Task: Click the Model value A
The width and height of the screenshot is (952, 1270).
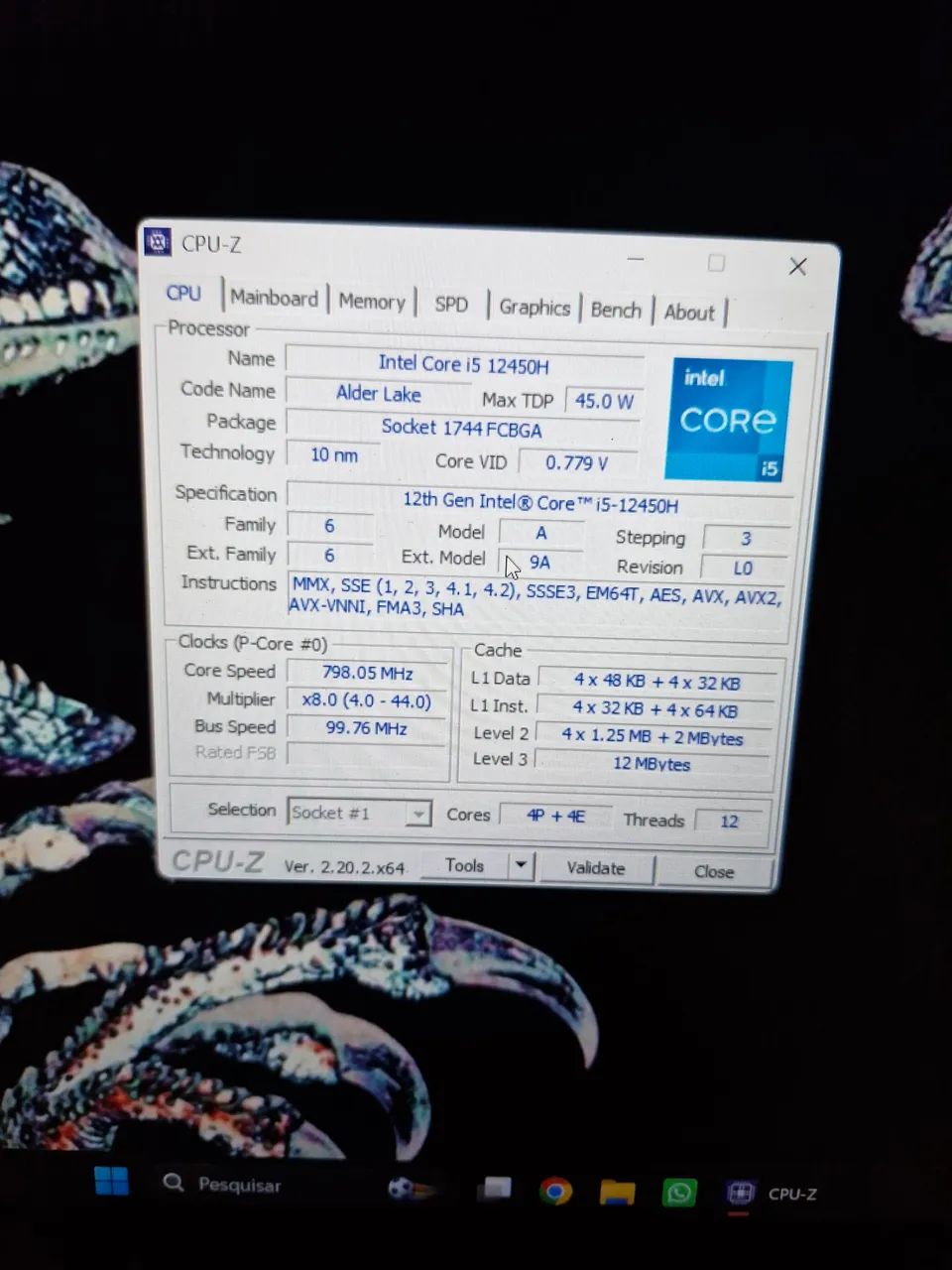Action: [541, 533]
